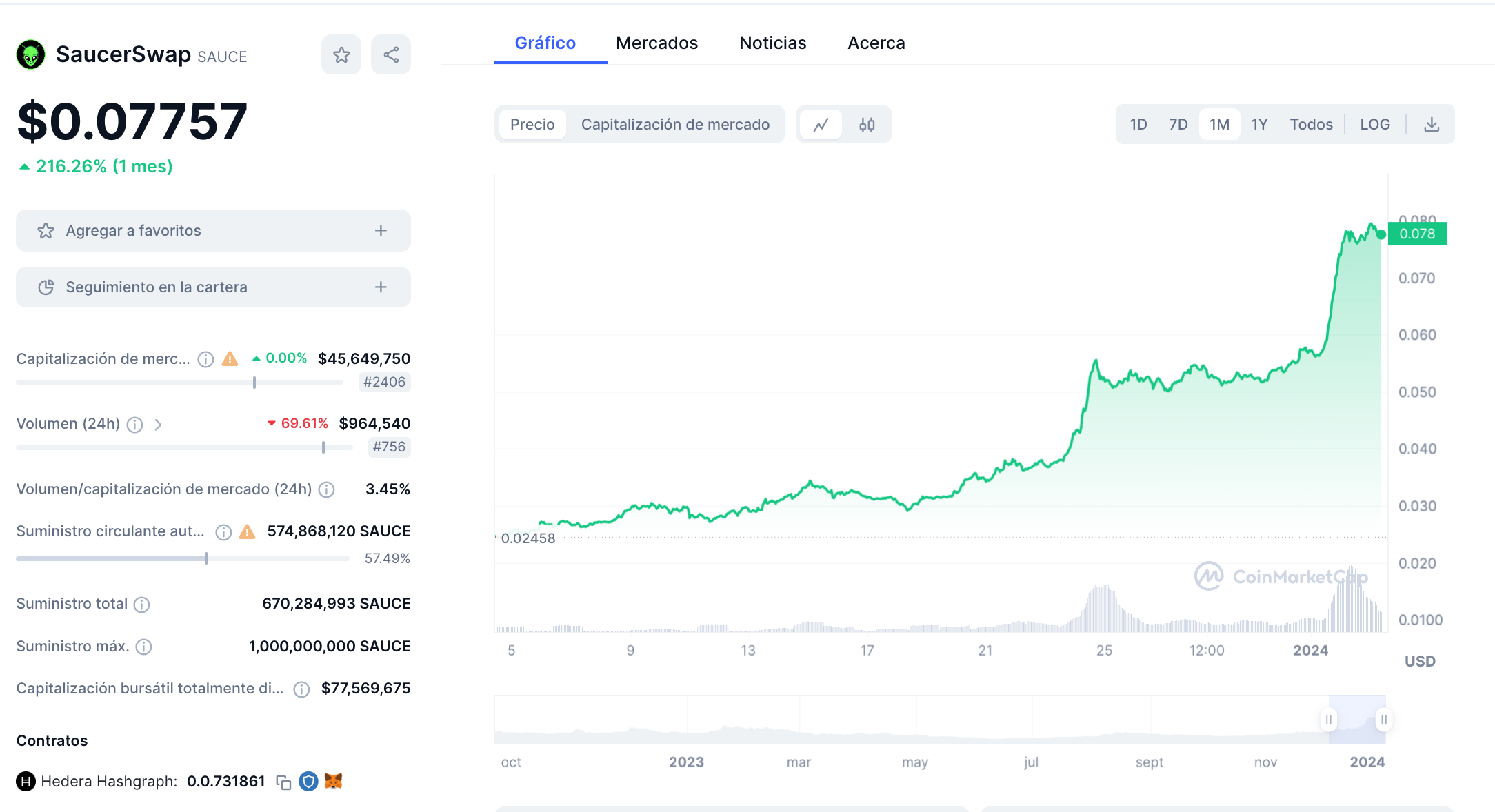Select Capitalización de mercado chart toggle
Screen dimensions: 1495x812
675,125
